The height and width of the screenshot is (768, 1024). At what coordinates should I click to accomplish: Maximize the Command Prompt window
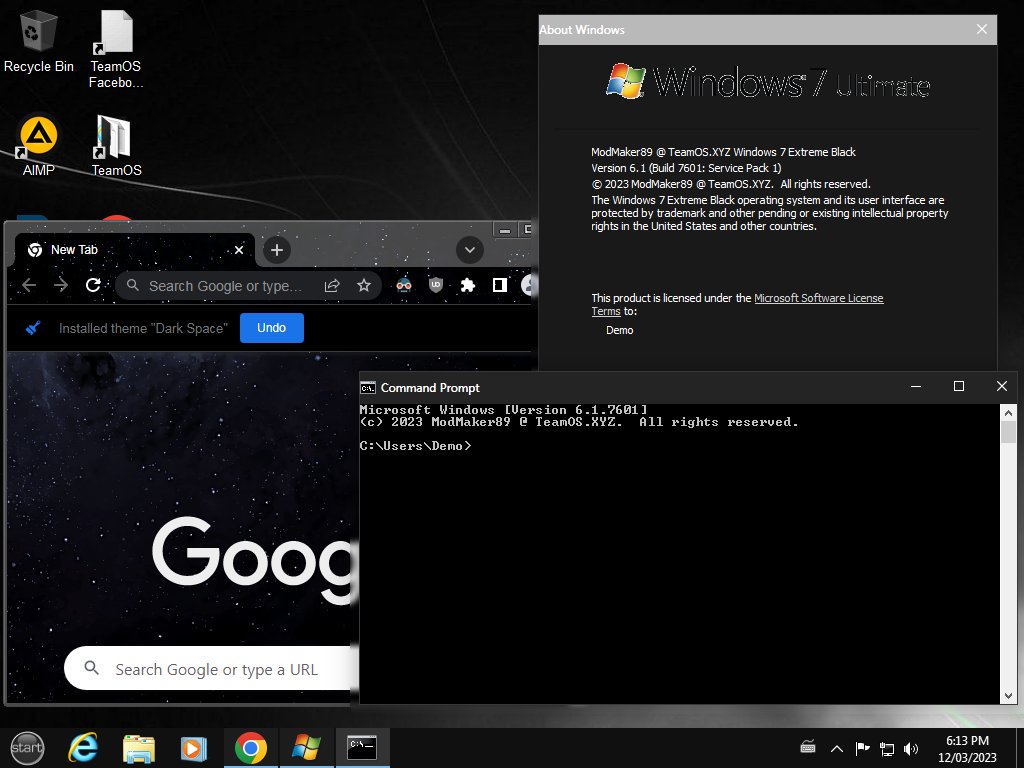coord(959,387)
